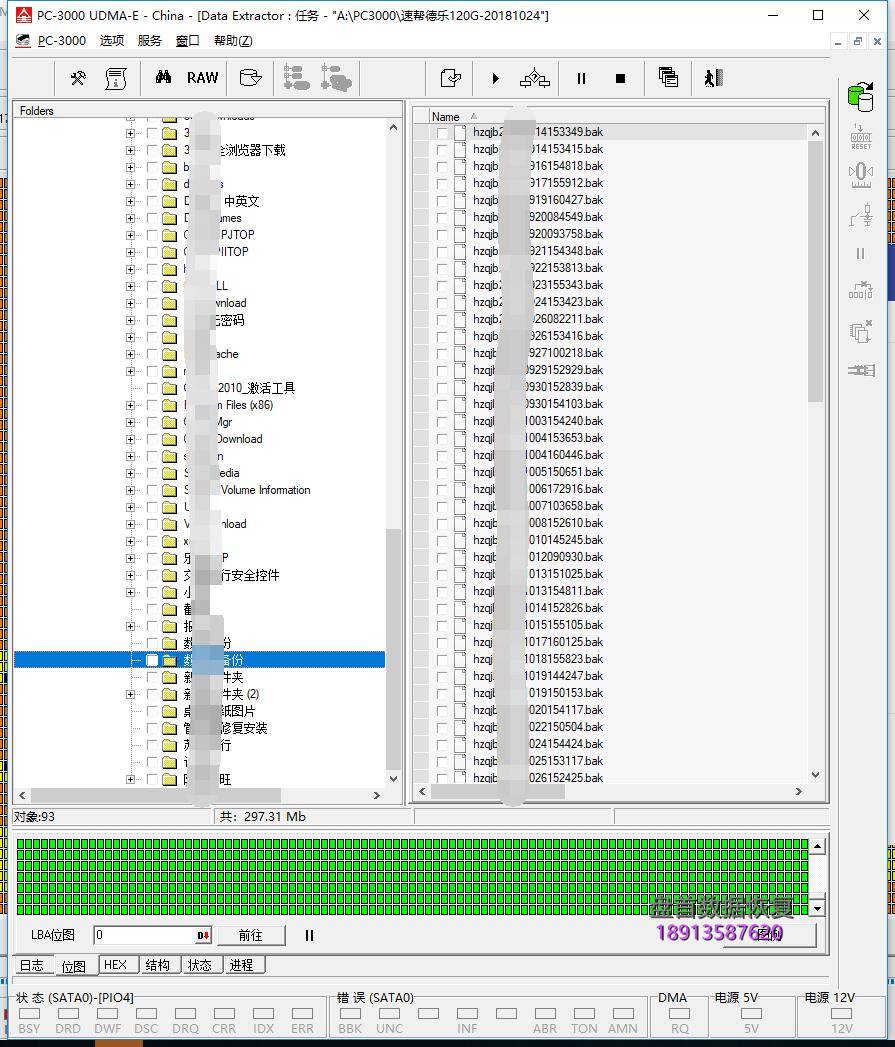Click the second tree structure icon
The height and width of the screenshot is (1047, 895).
point(336,77)
